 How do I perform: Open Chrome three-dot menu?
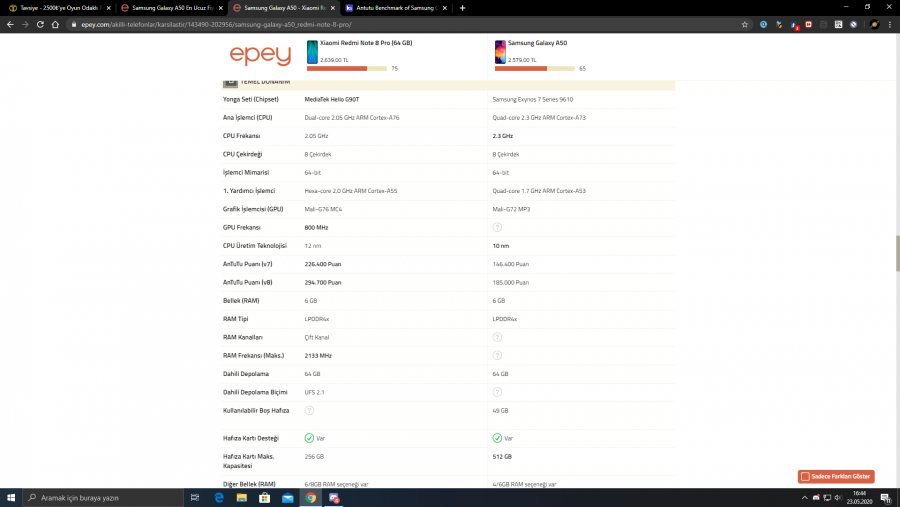pos(890,25)
